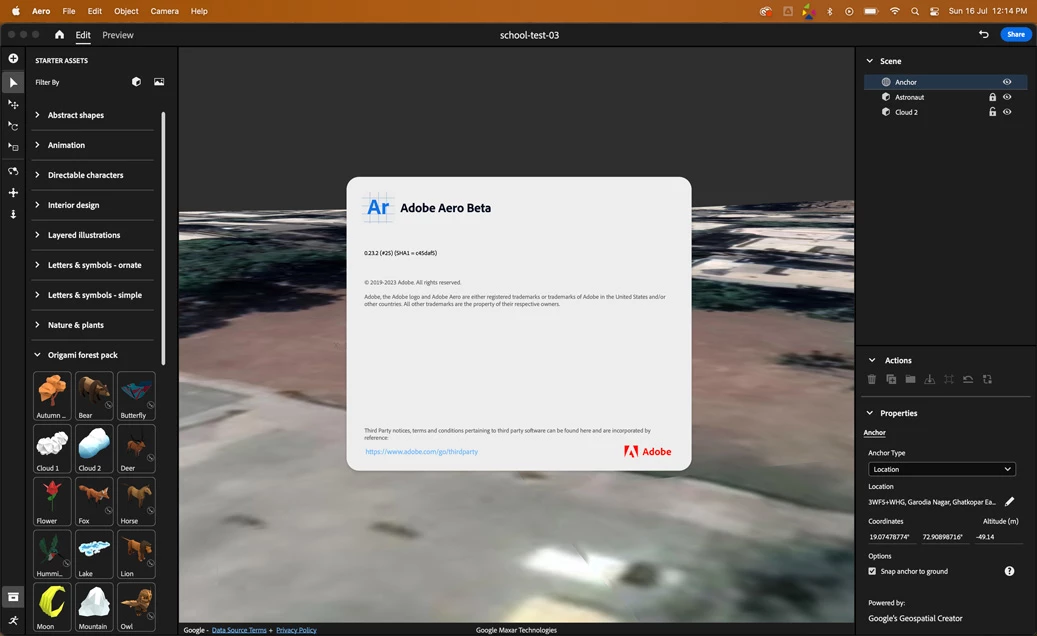Pick the Moon origami asset
Viewport: 1037px width, 636px height.
tap(52, 607)
